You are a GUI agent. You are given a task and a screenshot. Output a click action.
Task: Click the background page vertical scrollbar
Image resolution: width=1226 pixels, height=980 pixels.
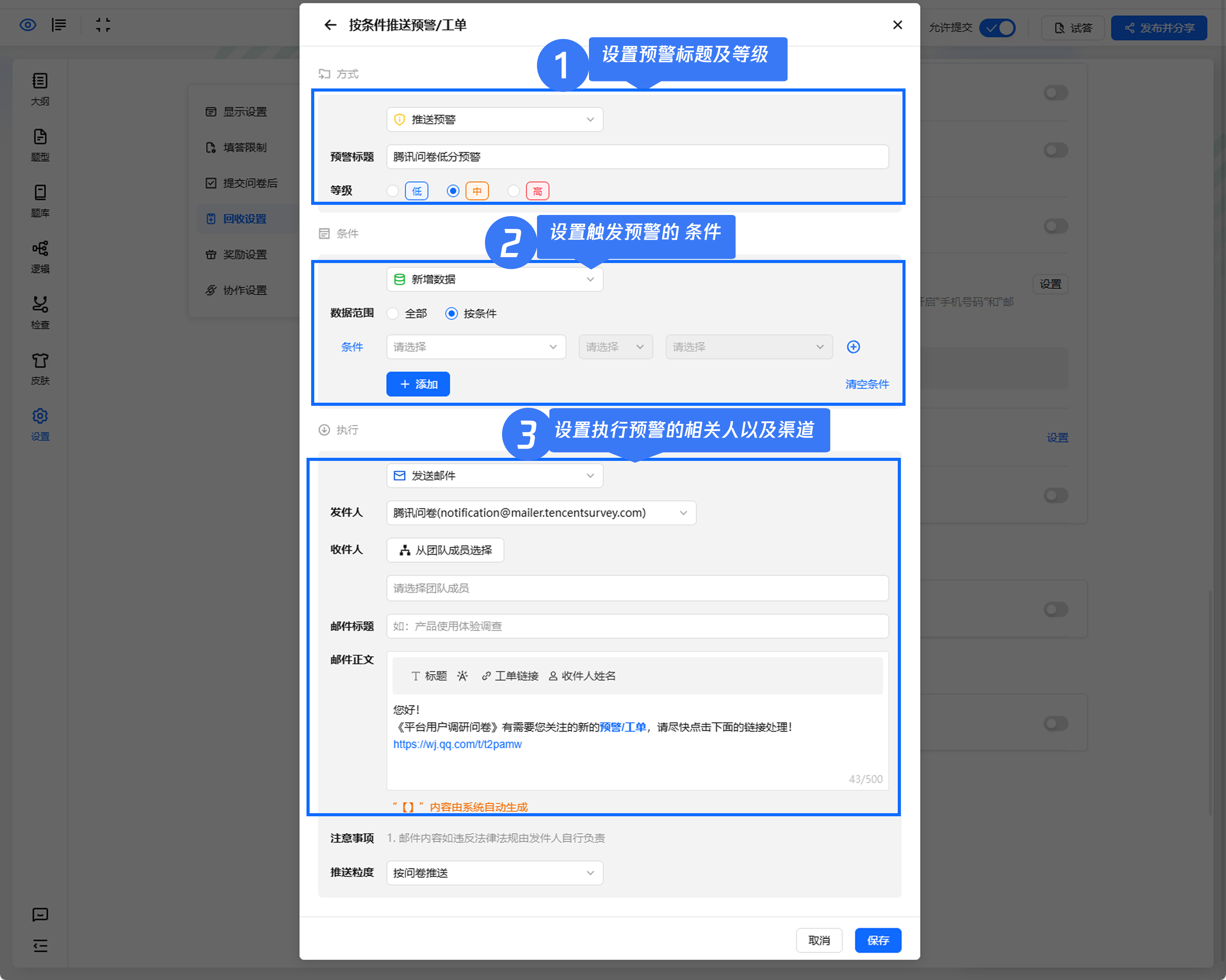click(1210, 703)
